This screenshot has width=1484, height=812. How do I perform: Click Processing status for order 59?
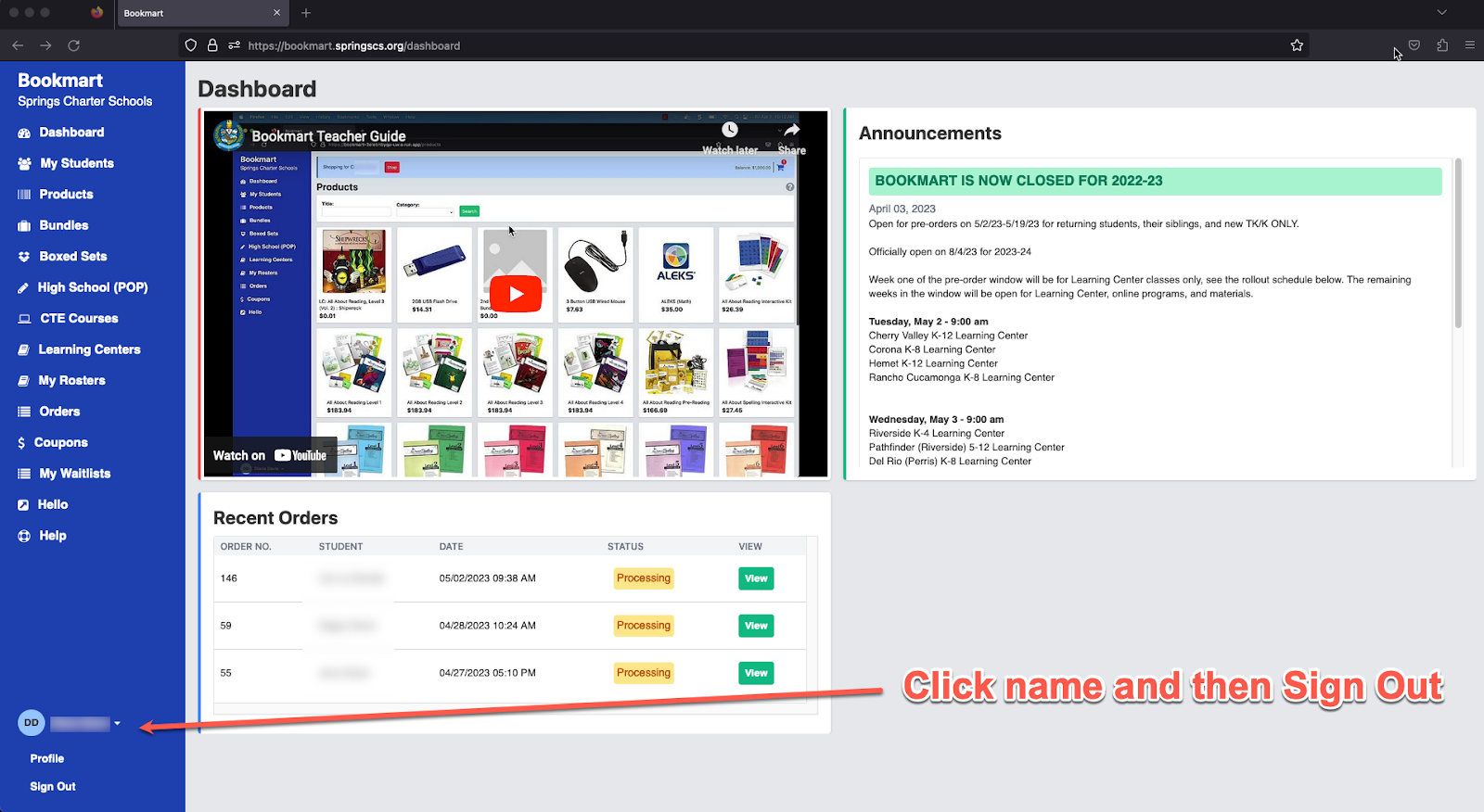pyautogui.click(x=644, y=626)
